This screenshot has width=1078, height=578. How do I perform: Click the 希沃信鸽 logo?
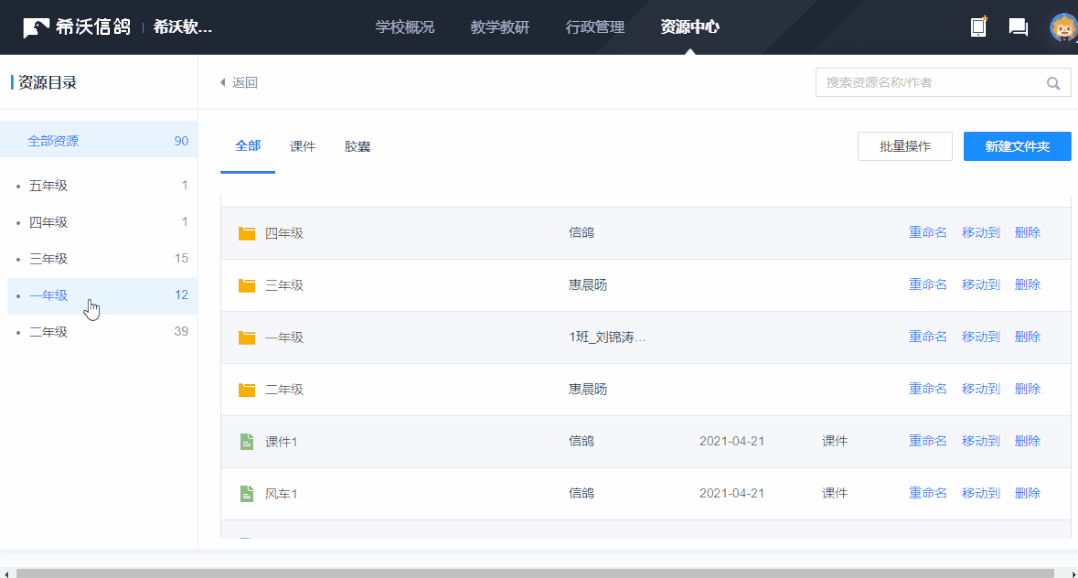[x=77, y=27]
